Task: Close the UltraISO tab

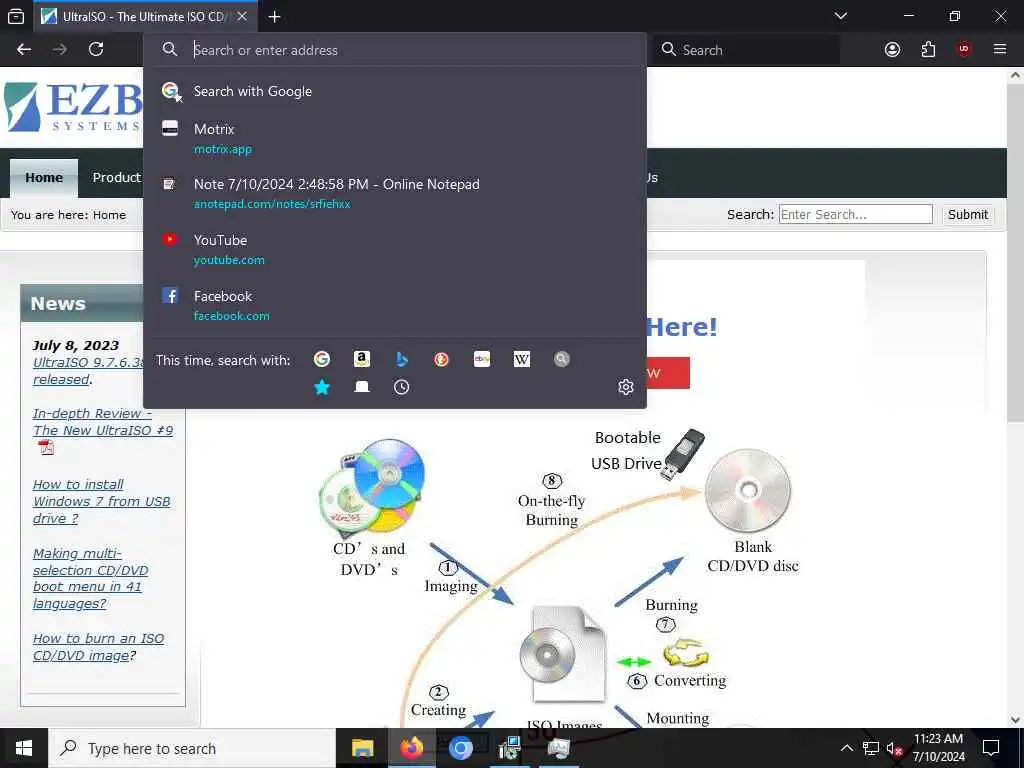Action: pos(242,16)
